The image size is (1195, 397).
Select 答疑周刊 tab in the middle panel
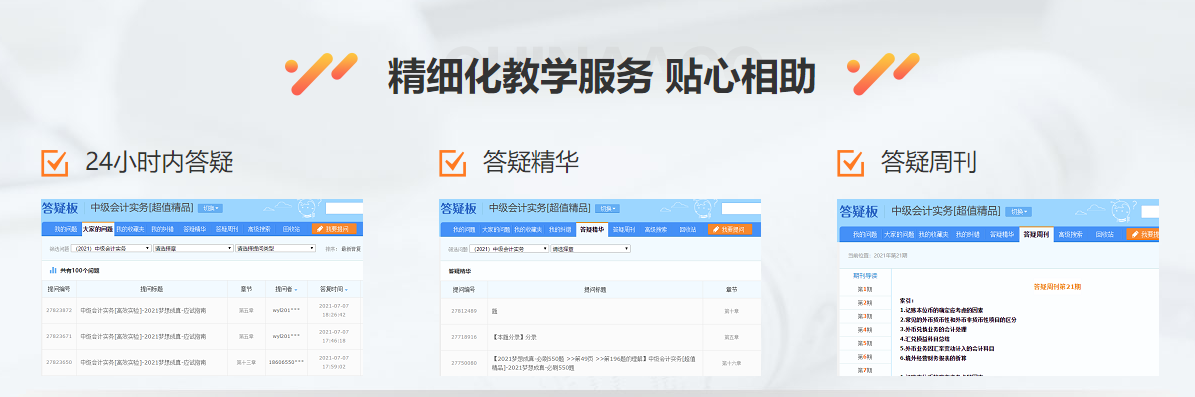click(625, 229)
